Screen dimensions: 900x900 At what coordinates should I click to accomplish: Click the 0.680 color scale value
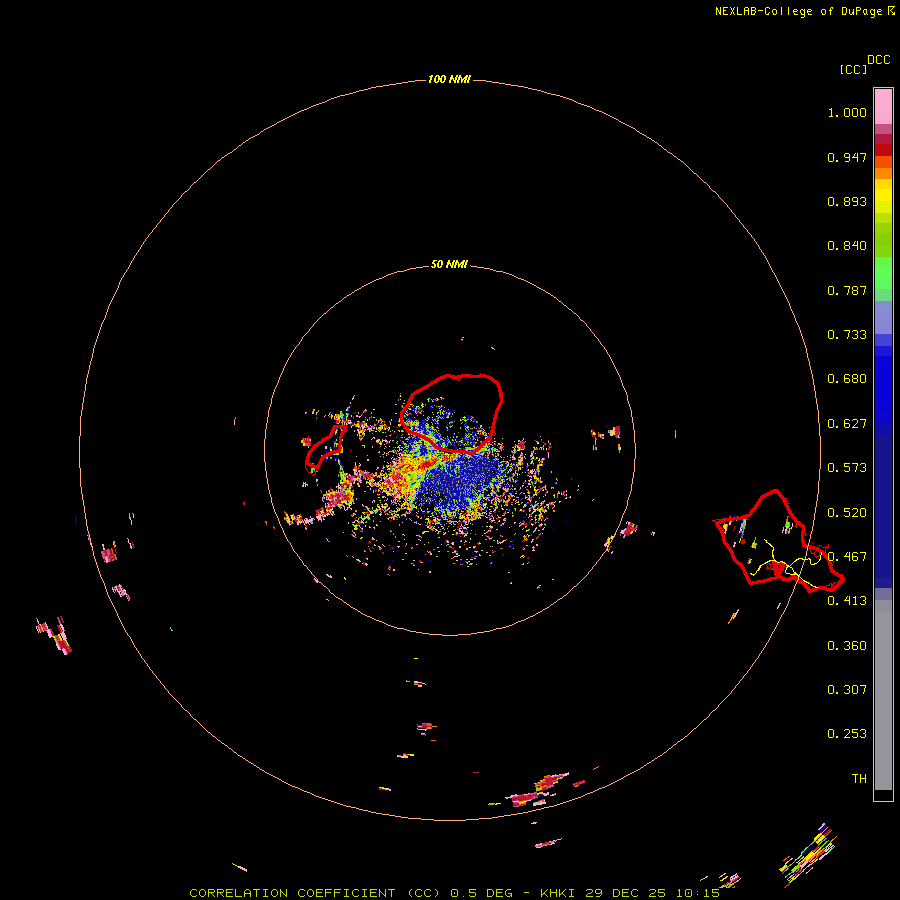pyautogui.click(x=847, y=379)
